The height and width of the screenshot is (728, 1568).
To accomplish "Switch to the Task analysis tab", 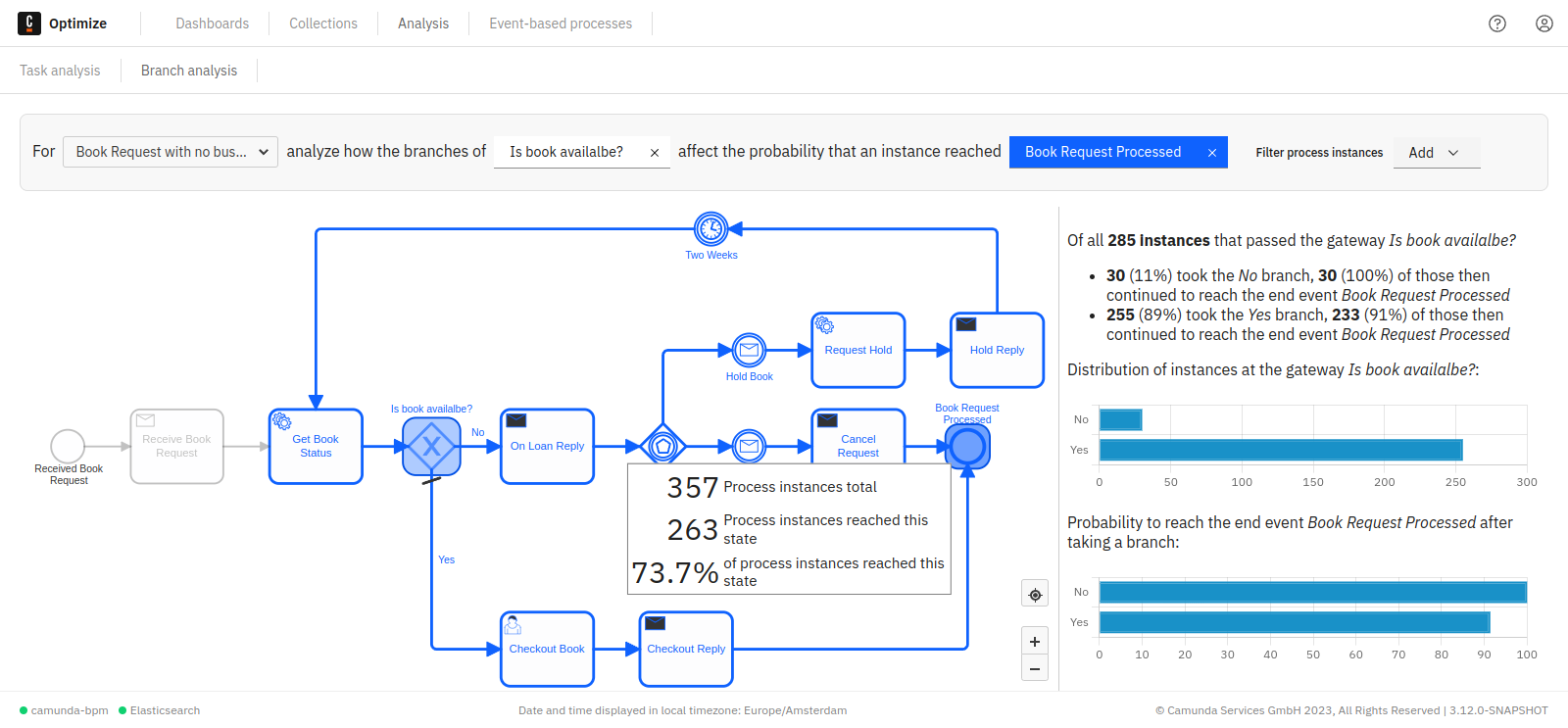I will point(60,71).
